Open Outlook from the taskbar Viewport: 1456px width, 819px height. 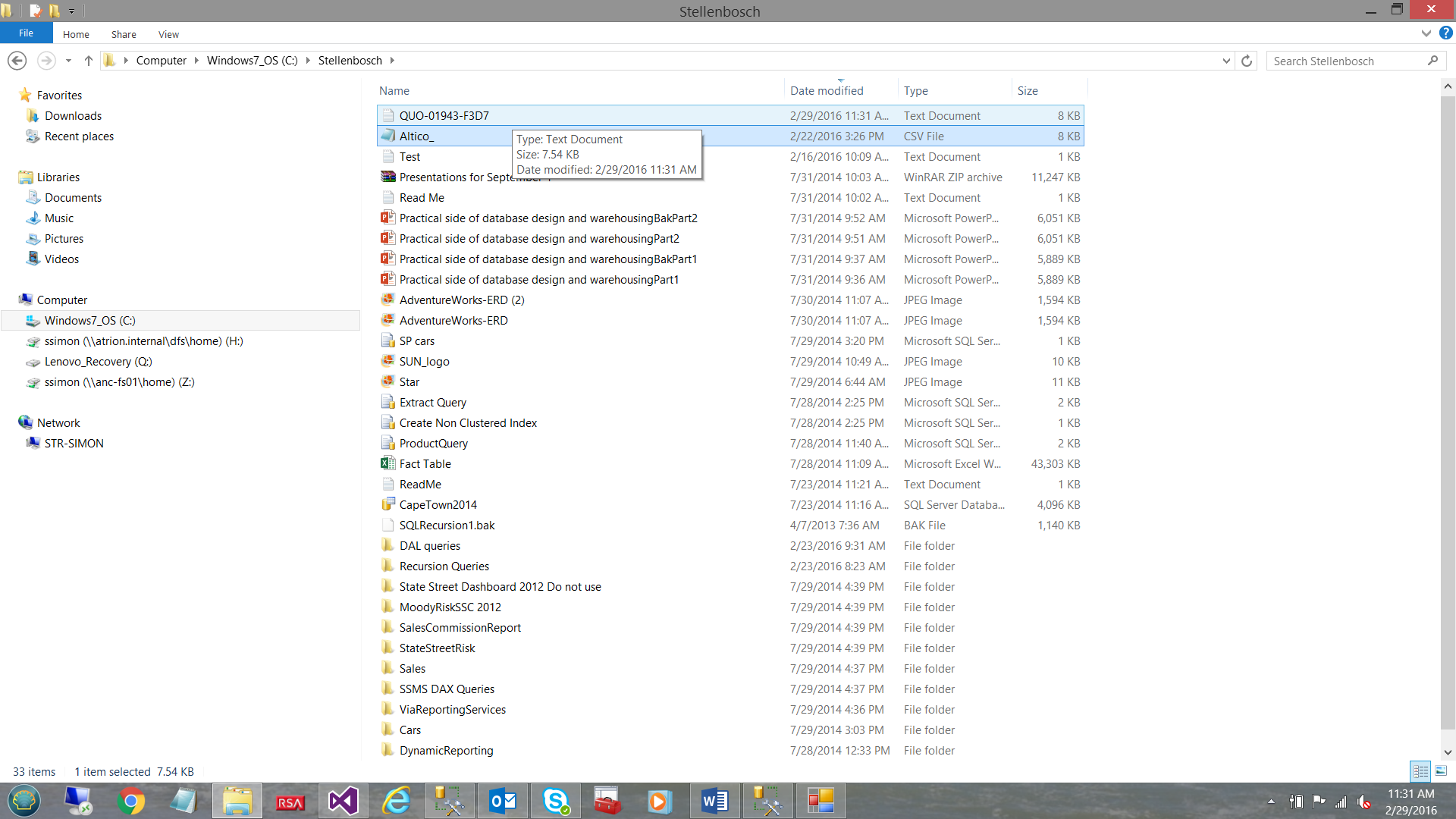tap(502, 800)
